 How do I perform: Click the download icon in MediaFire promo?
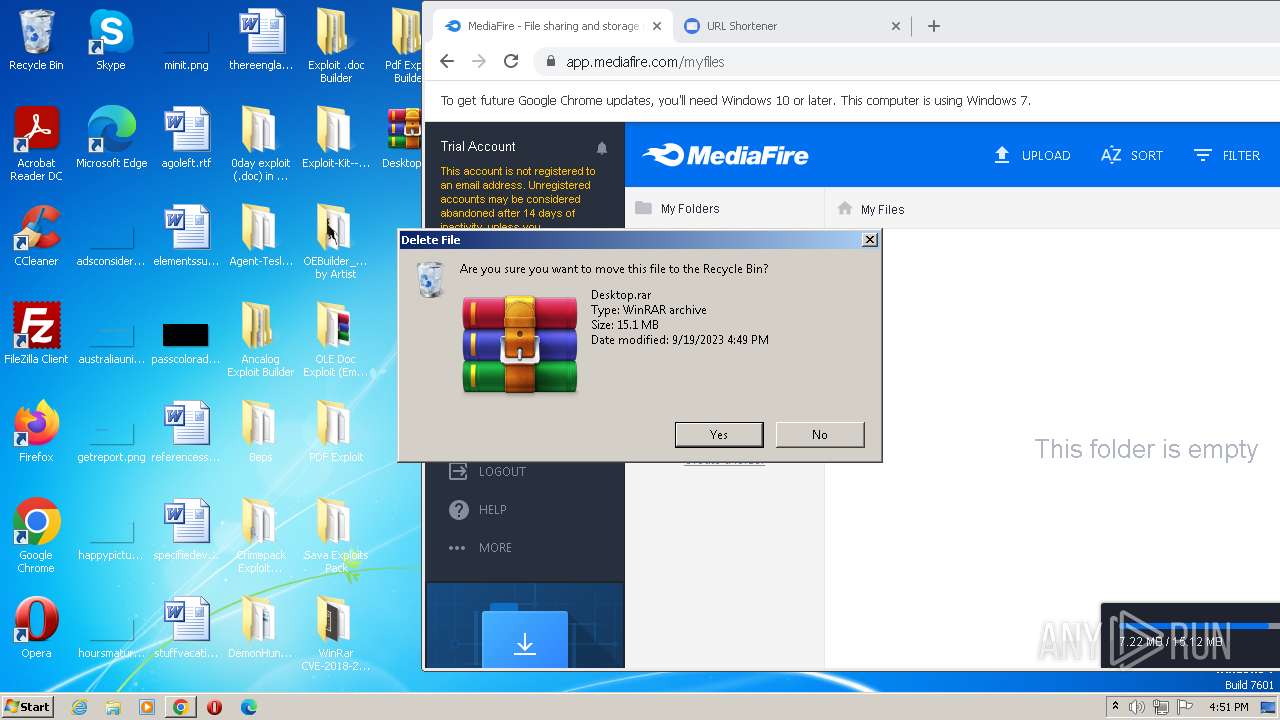click(524, 644)
